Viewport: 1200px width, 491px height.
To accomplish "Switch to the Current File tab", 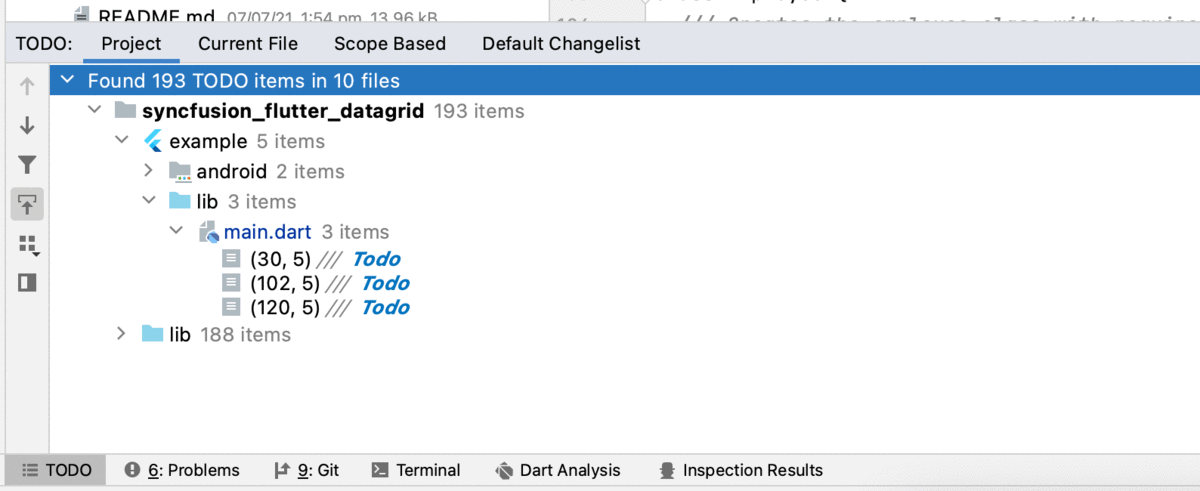I will tap(247, 44).
